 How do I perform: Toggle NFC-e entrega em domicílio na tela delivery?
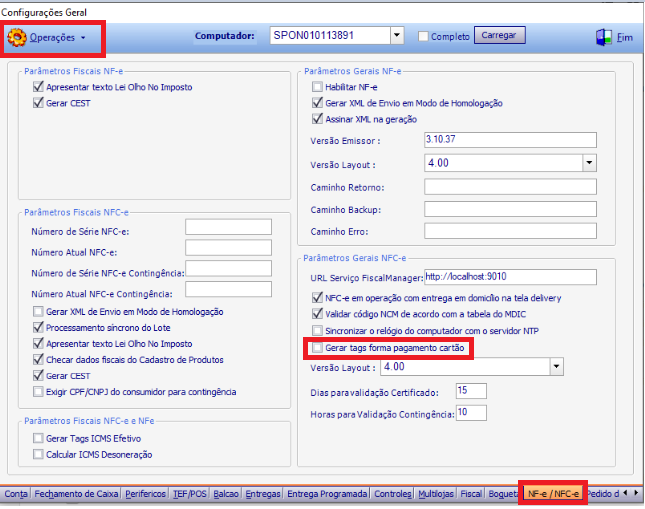point(317,297)
